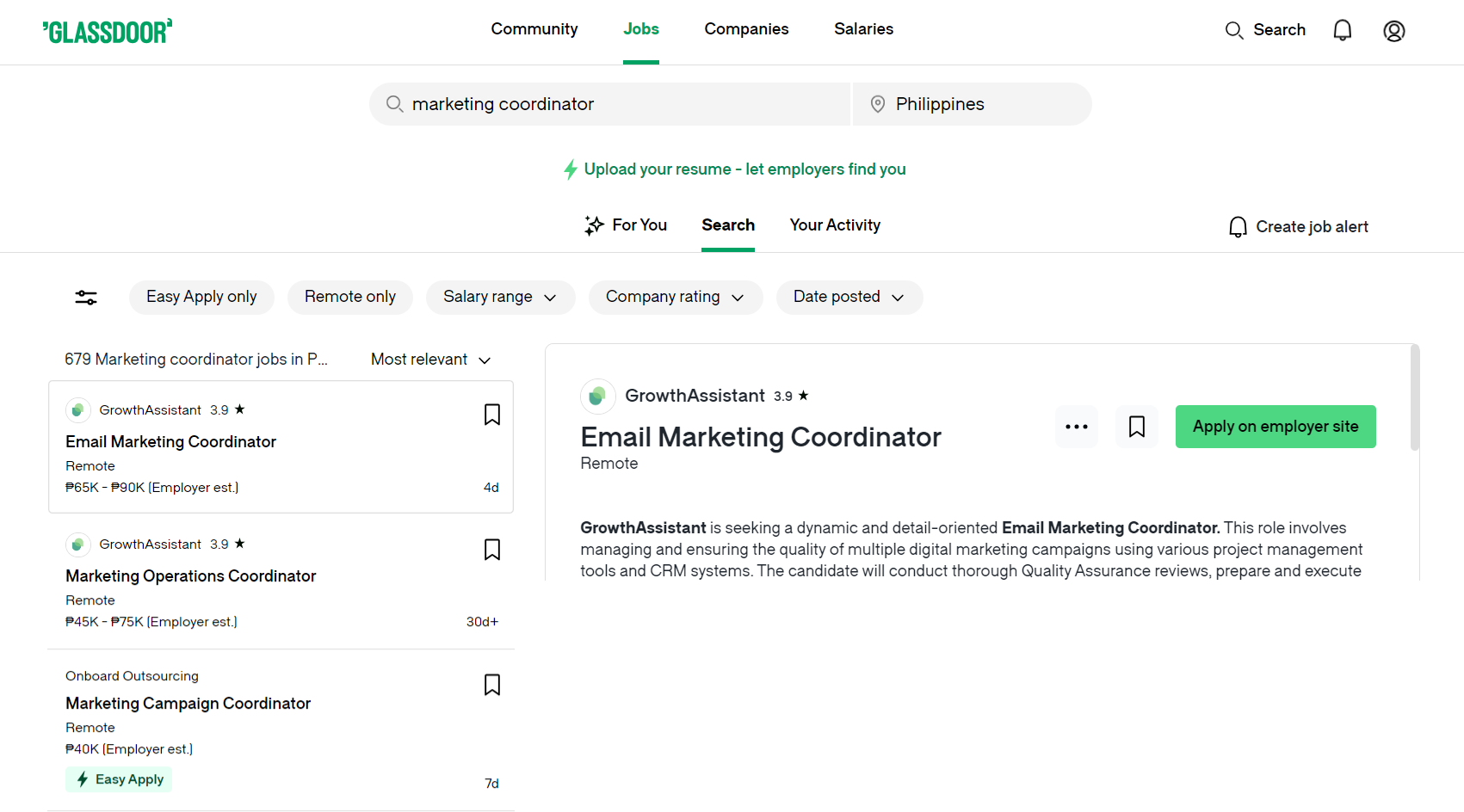This screenshot has width=1464, height=812.
Task: Click the Onboard Outsourcing company name
Action: click(x=132, y=676)
